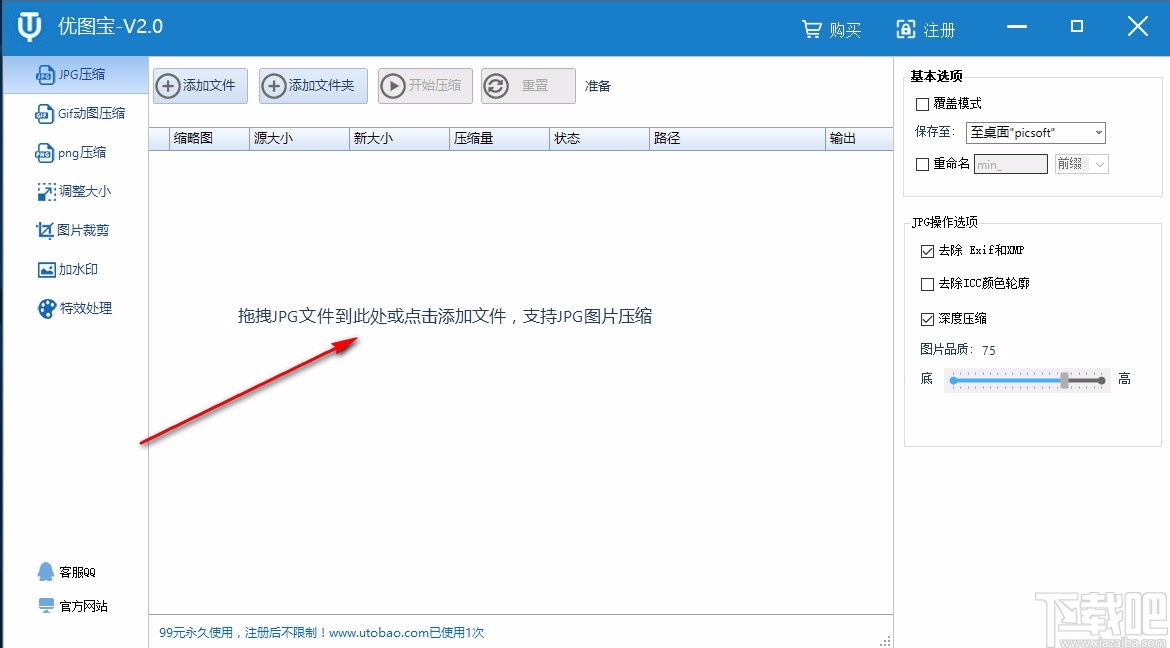Click the 重置 reset button
Screen dimensions: 1170x648
coord(527,86)
